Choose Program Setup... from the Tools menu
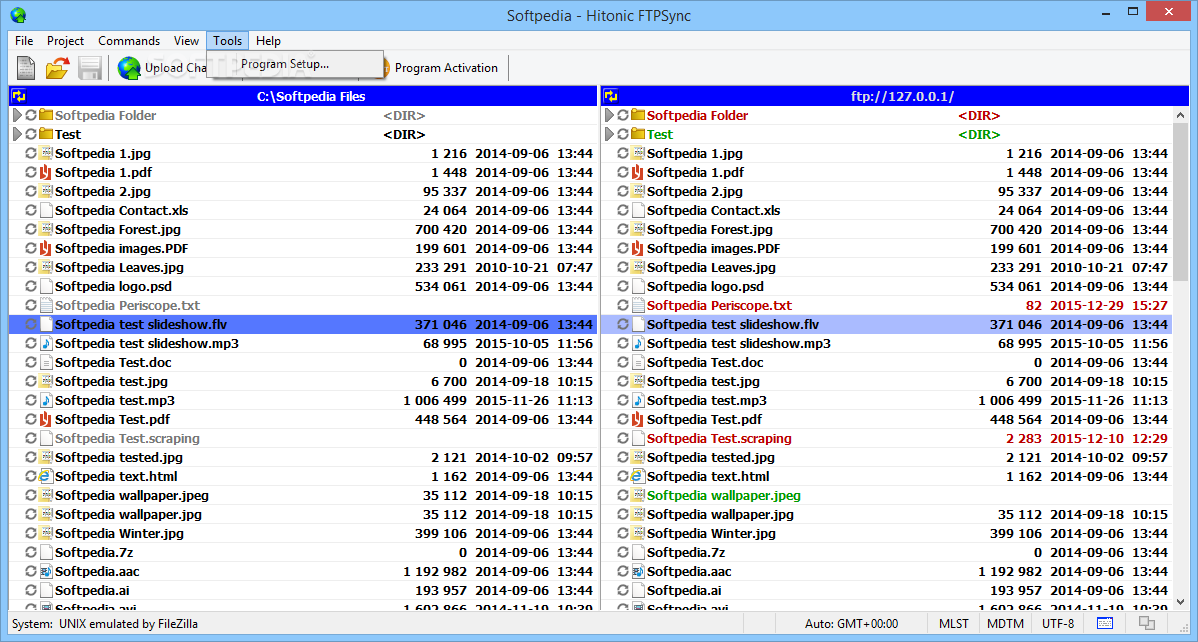 (x=295, y=64)
